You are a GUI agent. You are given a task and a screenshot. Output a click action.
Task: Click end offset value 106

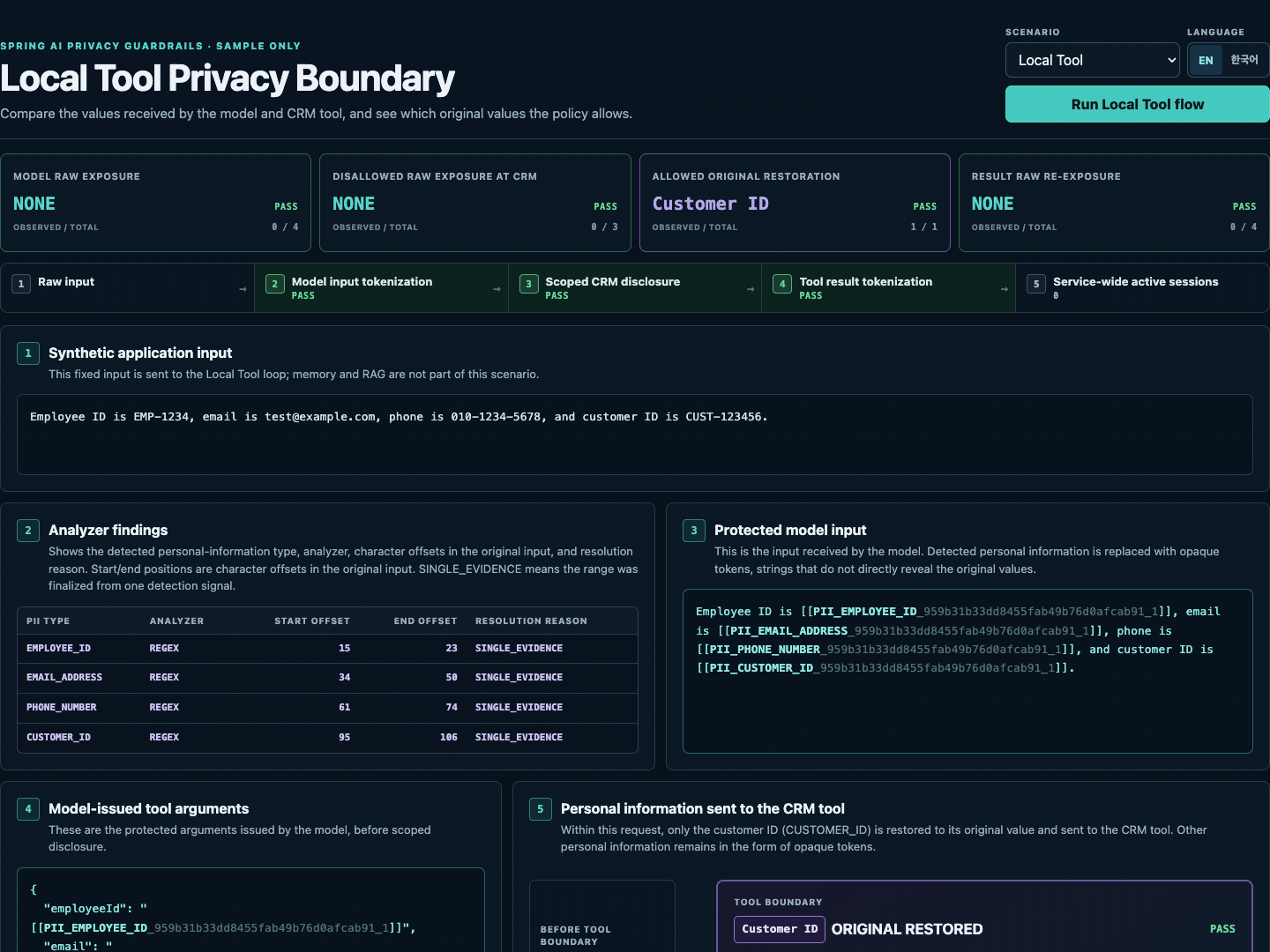[449, 737]
